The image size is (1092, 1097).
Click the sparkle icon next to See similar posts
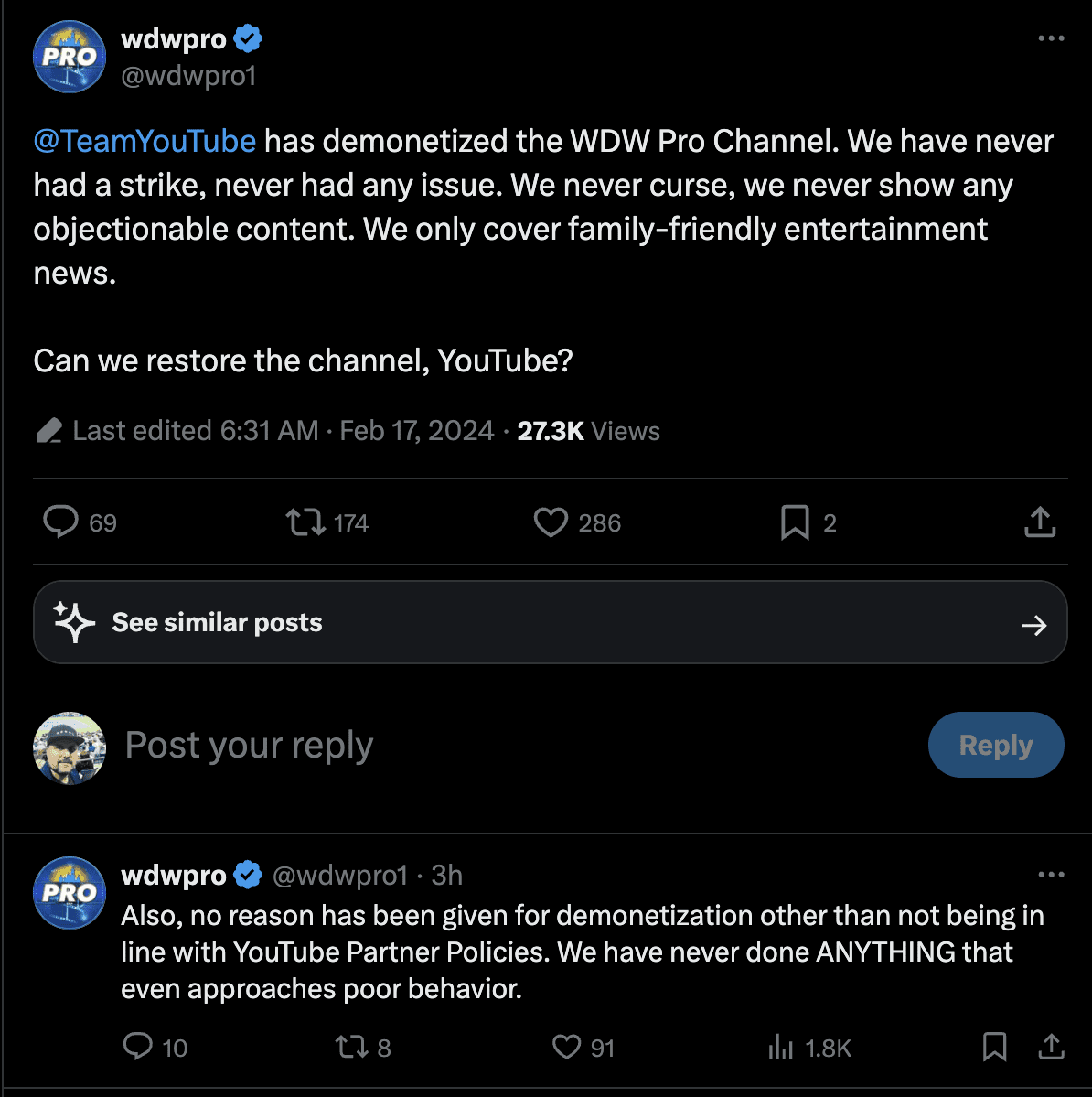click(x=73, y=622)
